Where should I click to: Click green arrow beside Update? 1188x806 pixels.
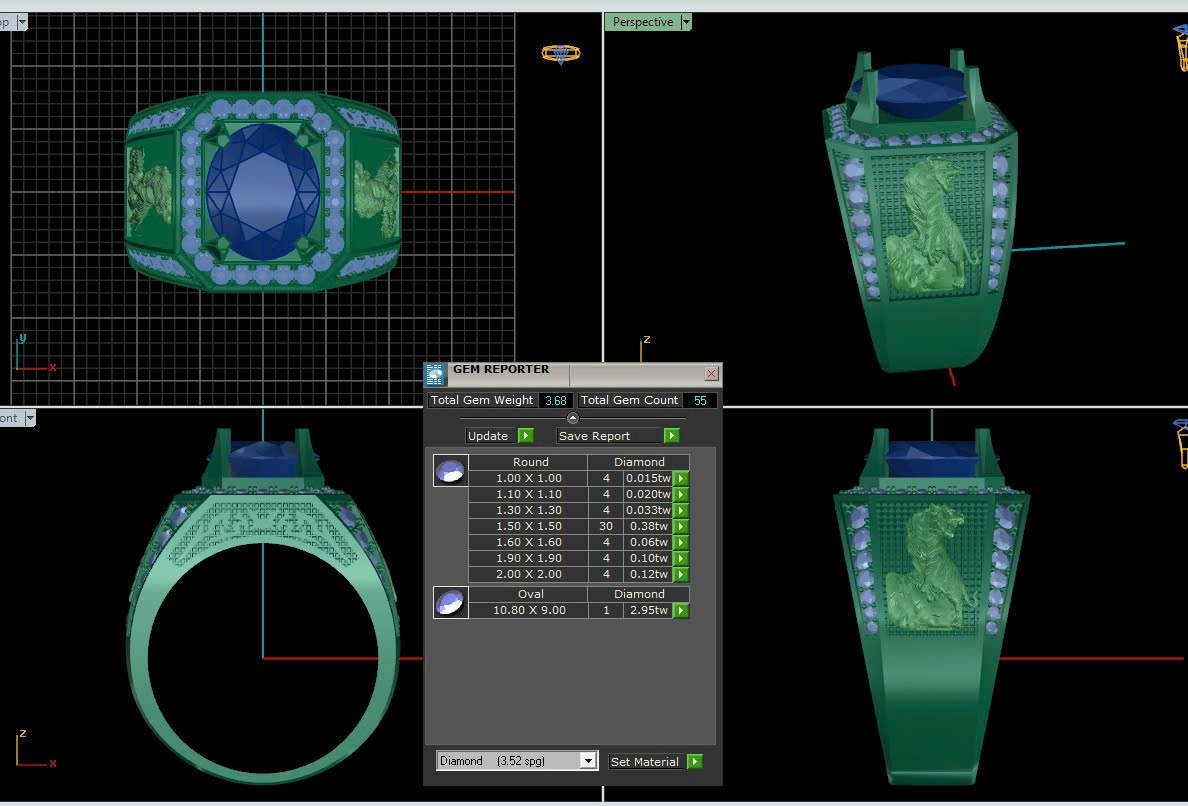[526, 436]
